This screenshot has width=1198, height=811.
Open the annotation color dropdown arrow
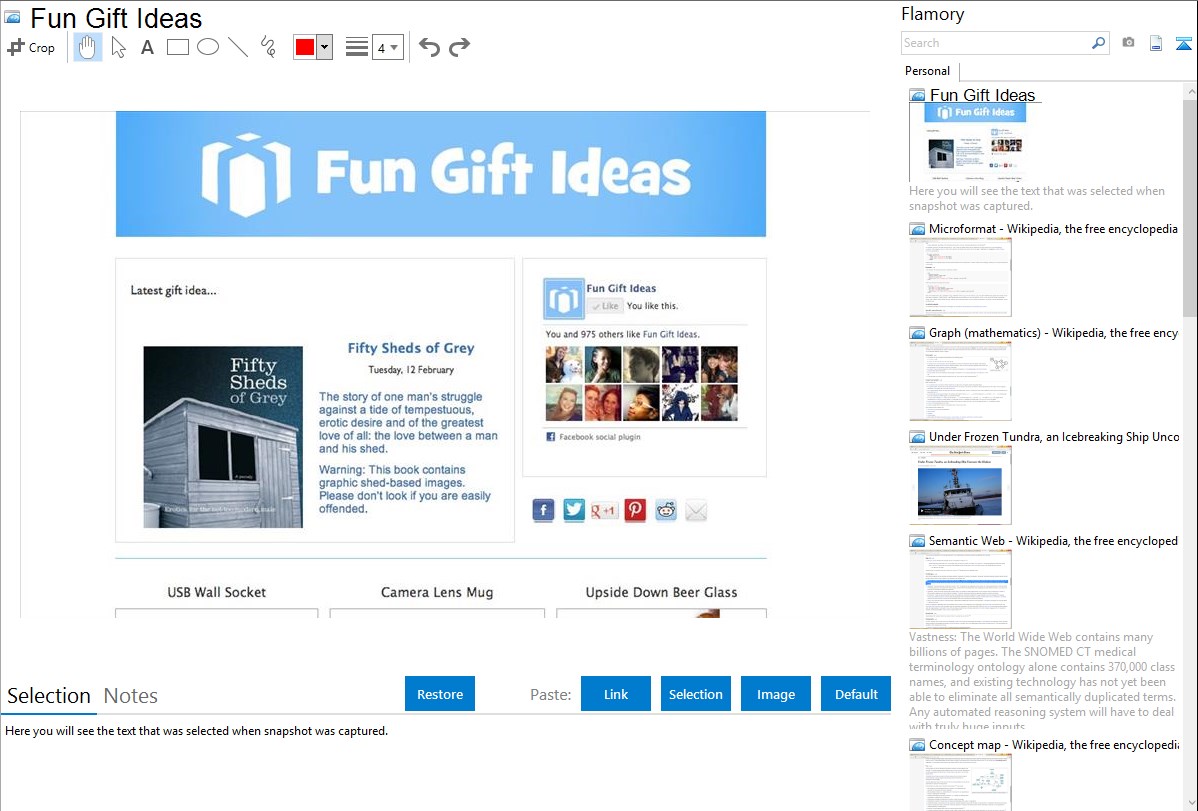click(x=325, y=47)
